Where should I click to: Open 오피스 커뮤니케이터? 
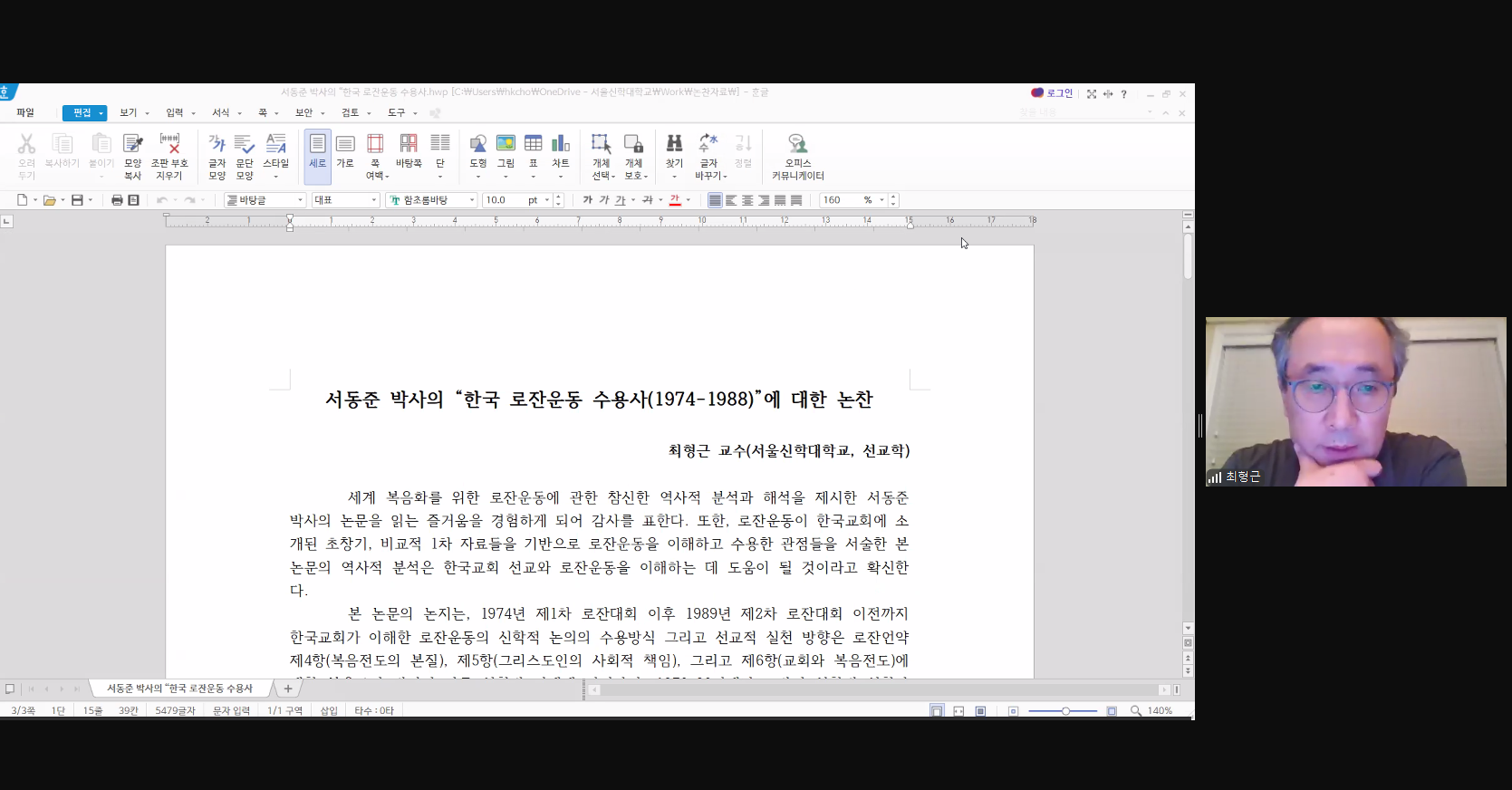click(x=798, y=156)
